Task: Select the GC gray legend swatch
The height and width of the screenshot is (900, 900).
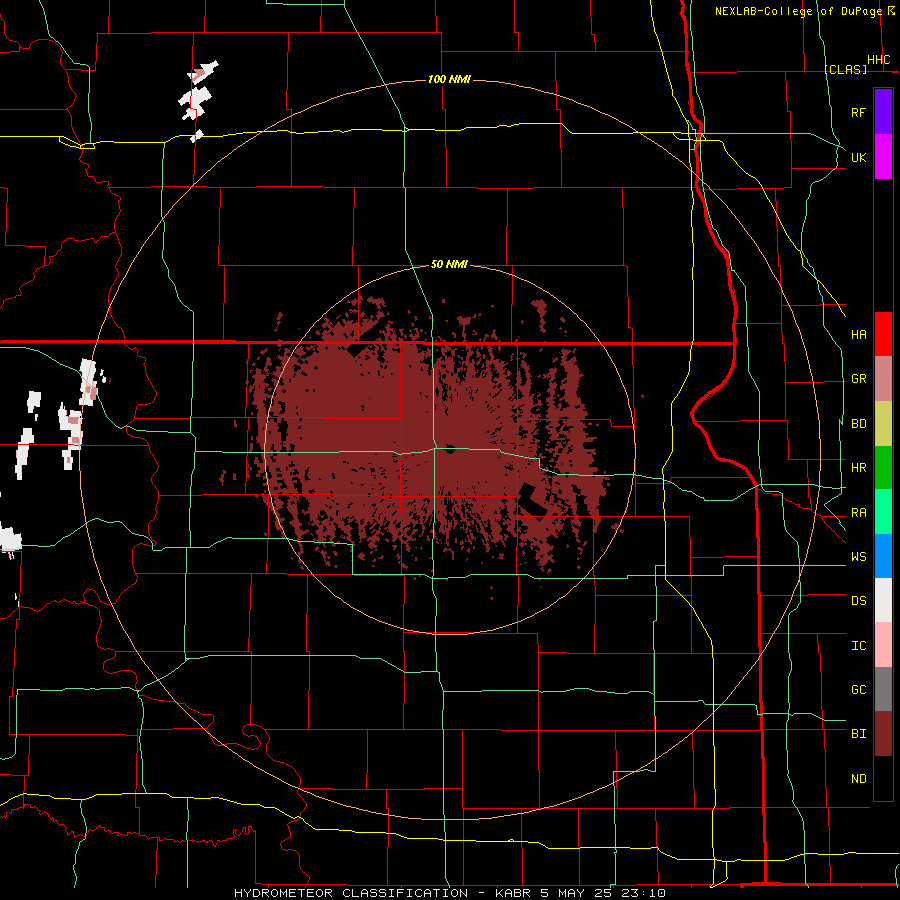Action: click(883, 689)
